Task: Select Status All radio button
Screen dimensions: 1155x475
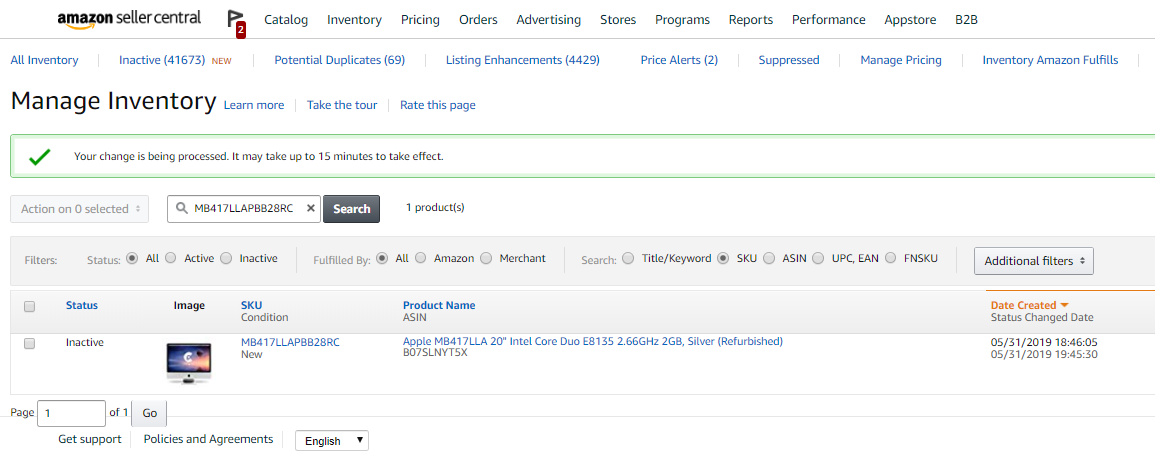Action: (132, 258)
